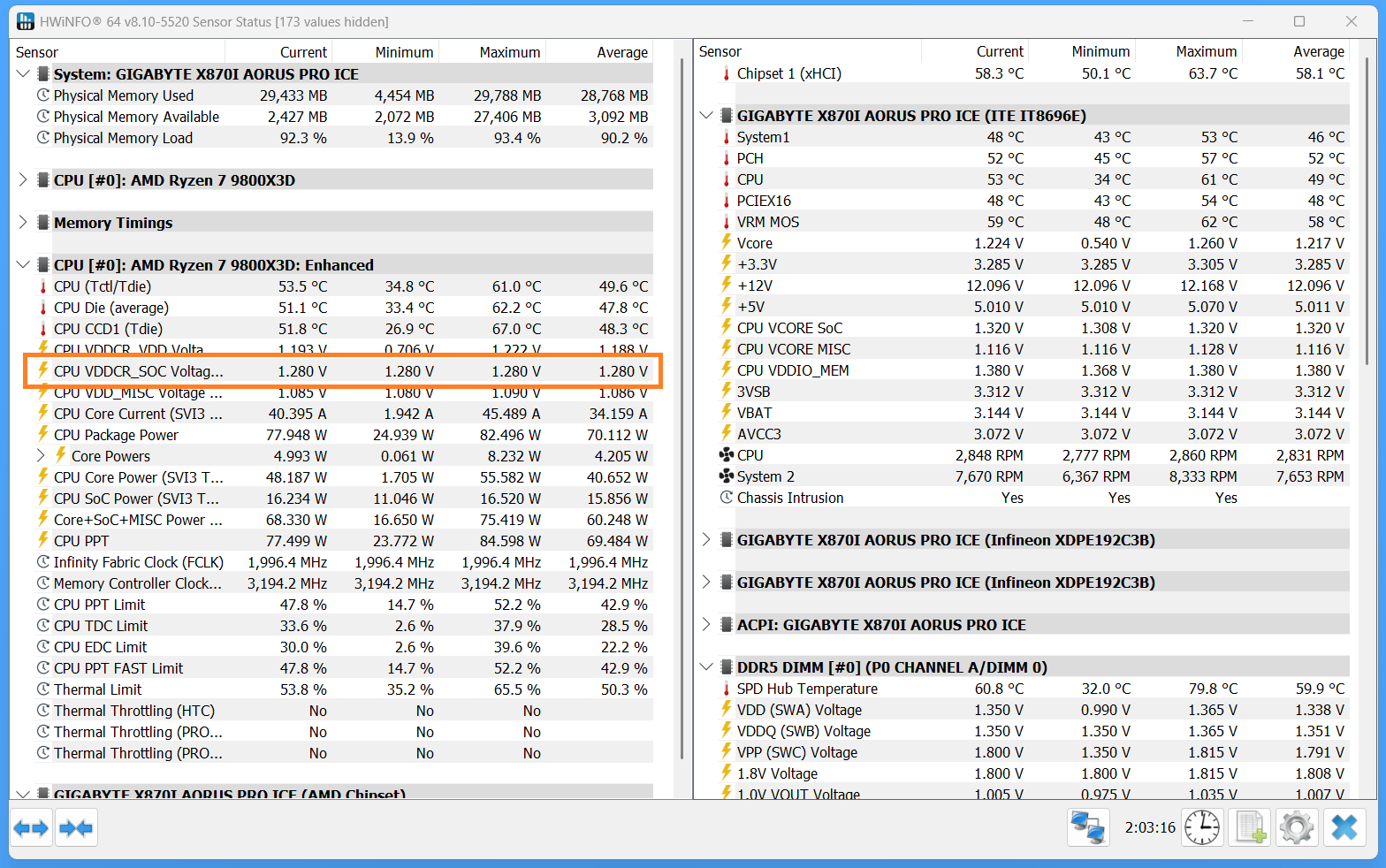Image resolution: width=1386 pixels, height=868 pixels.
Task: Select the CPU VDDIO_MEM row
Action: point(1033,370)
